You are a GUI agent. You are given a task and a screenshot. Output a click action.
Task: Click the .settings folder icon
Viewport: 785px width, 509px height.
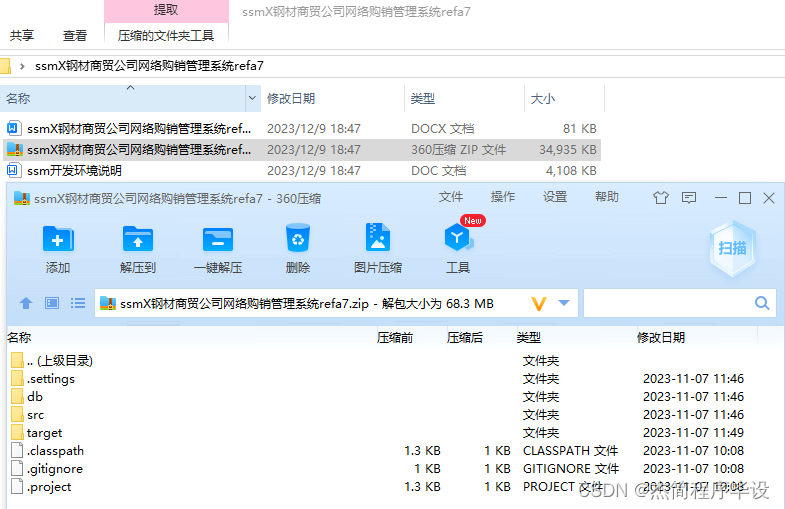[17, 378]
